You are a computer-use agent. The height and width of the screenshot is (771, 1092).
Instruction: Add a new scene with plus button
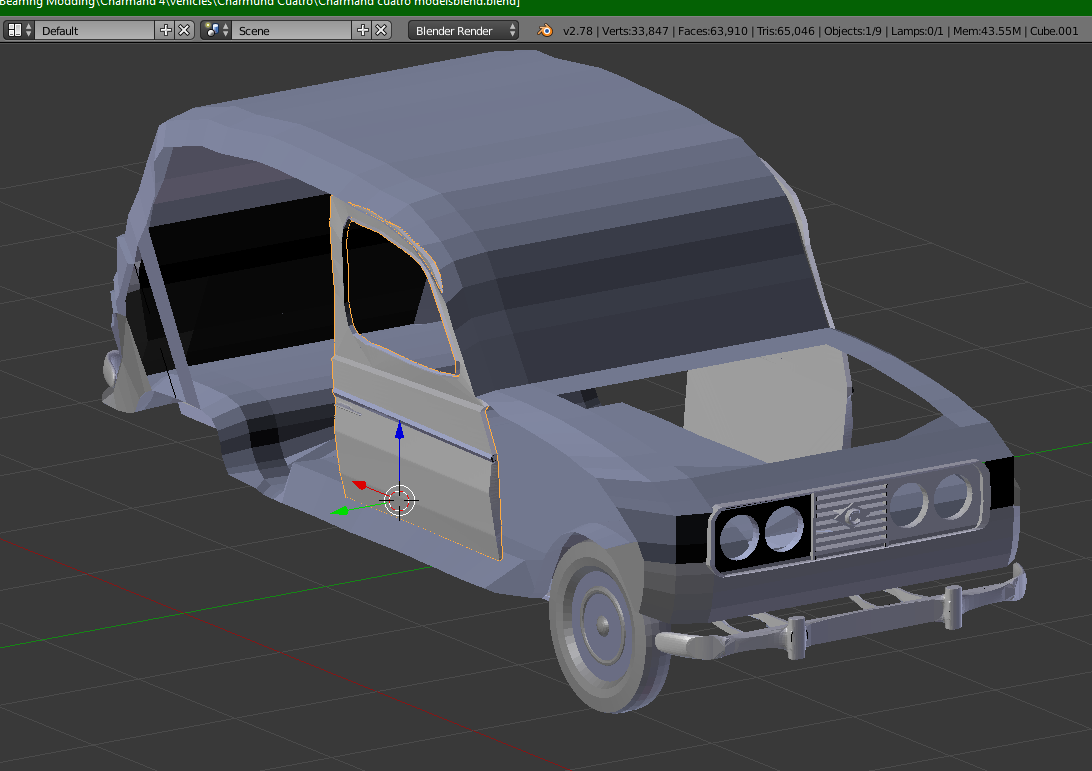(x=363, y=30)
